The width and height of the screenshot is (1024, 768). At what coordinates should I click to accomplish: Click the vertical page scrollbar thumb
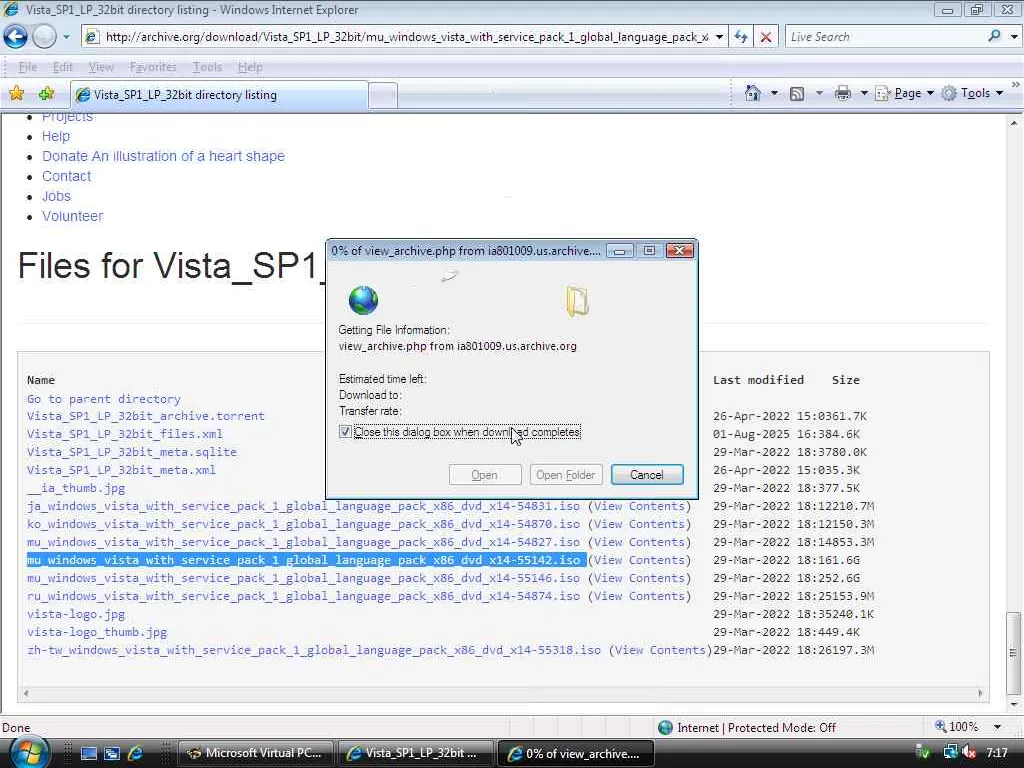tap(1013, 652)
